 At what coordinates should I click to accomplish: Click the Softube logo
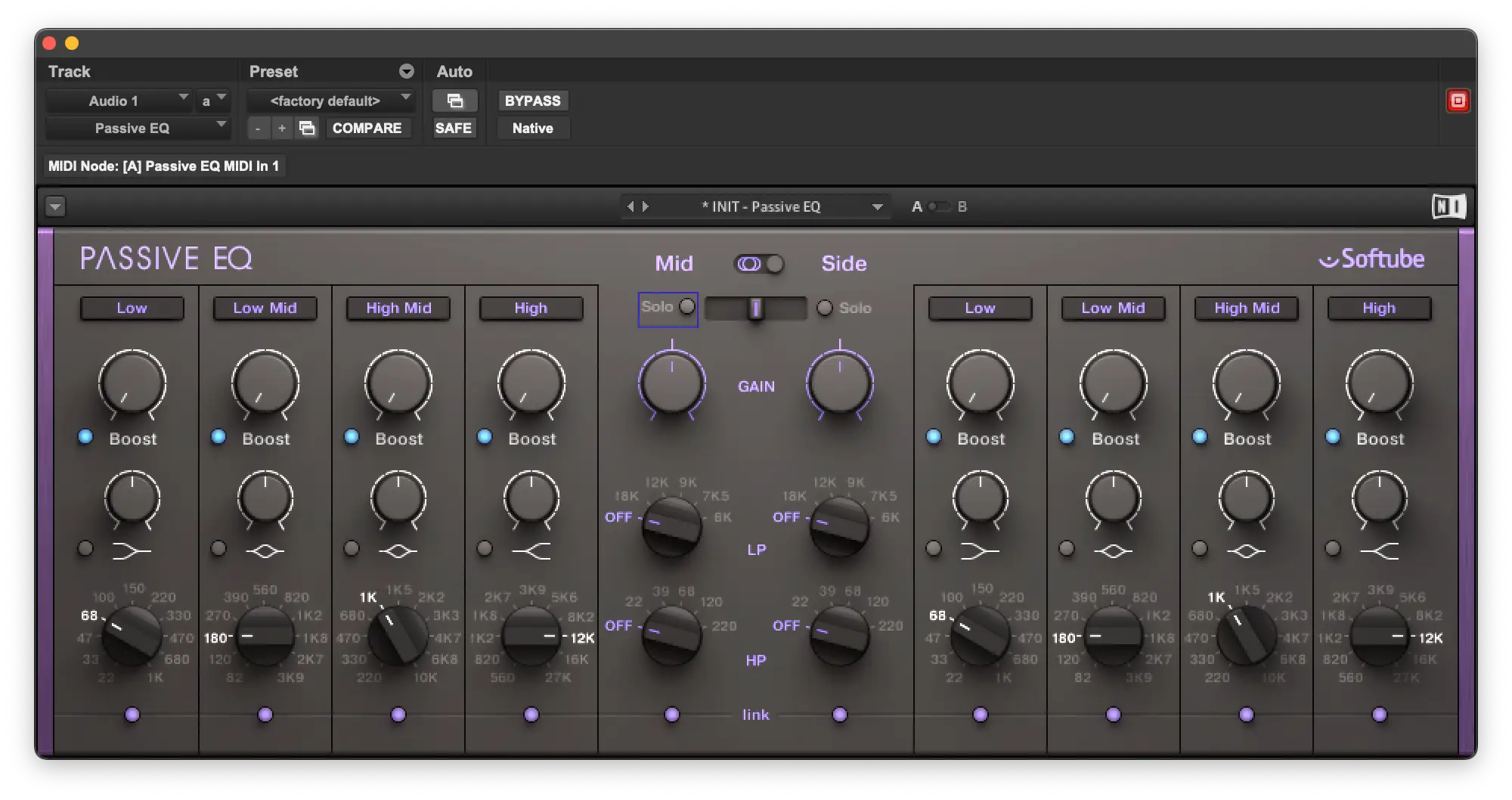click(1371, 259)
